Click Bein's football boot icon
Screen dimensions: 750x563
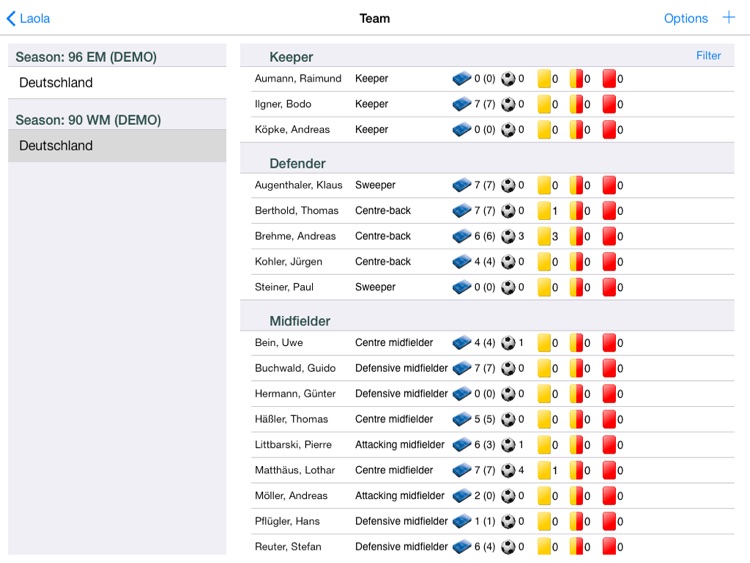462,343
